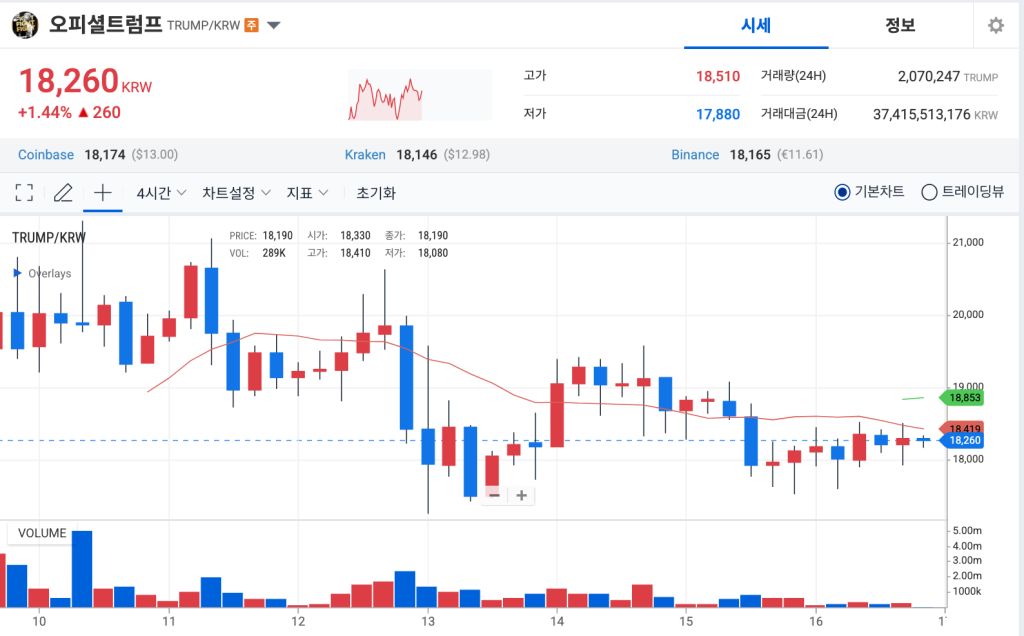The image size is (1024, 636).
Task: Select the pencil drawing tool
Action: 63,193
